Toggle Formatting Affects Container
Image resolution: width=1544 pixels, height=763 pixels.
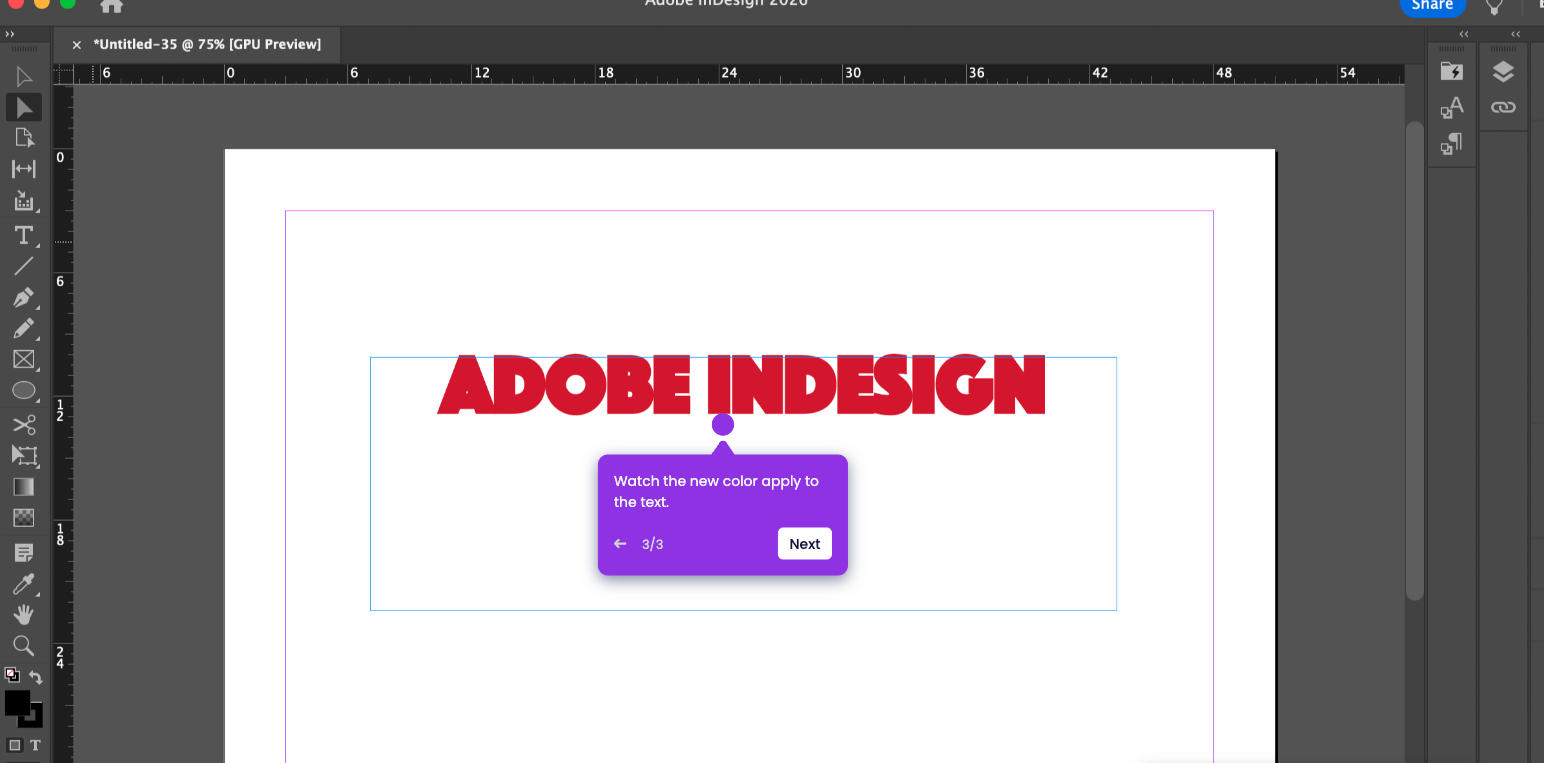(x=14, y=745)
